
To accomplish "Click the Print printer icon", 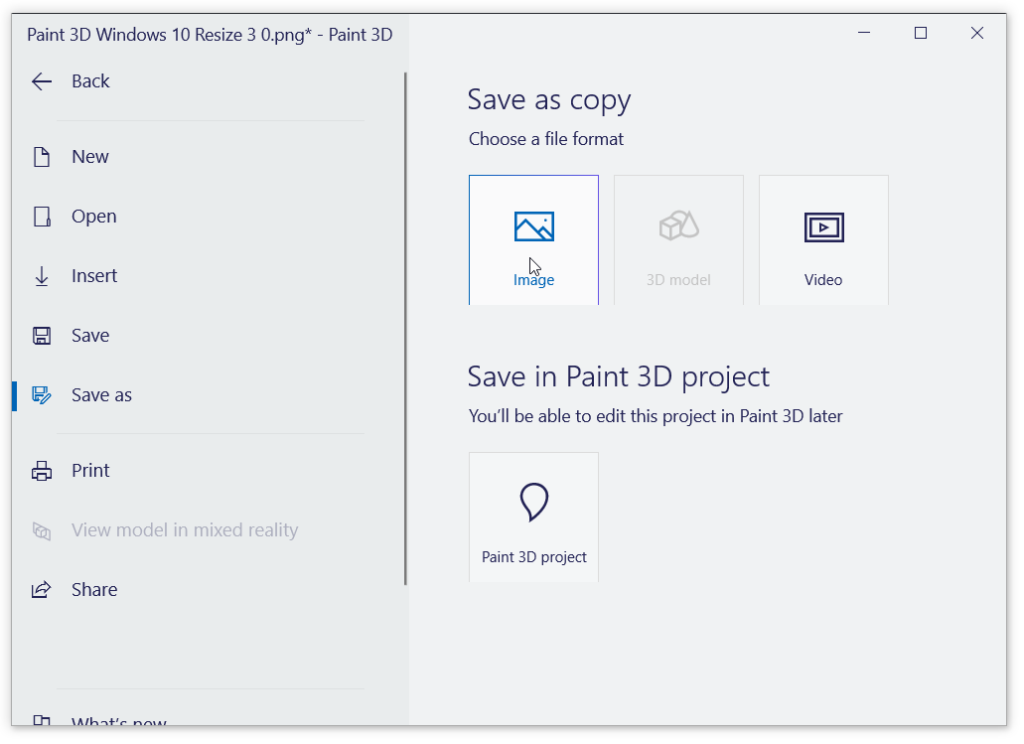I will (x=41, y=471).
